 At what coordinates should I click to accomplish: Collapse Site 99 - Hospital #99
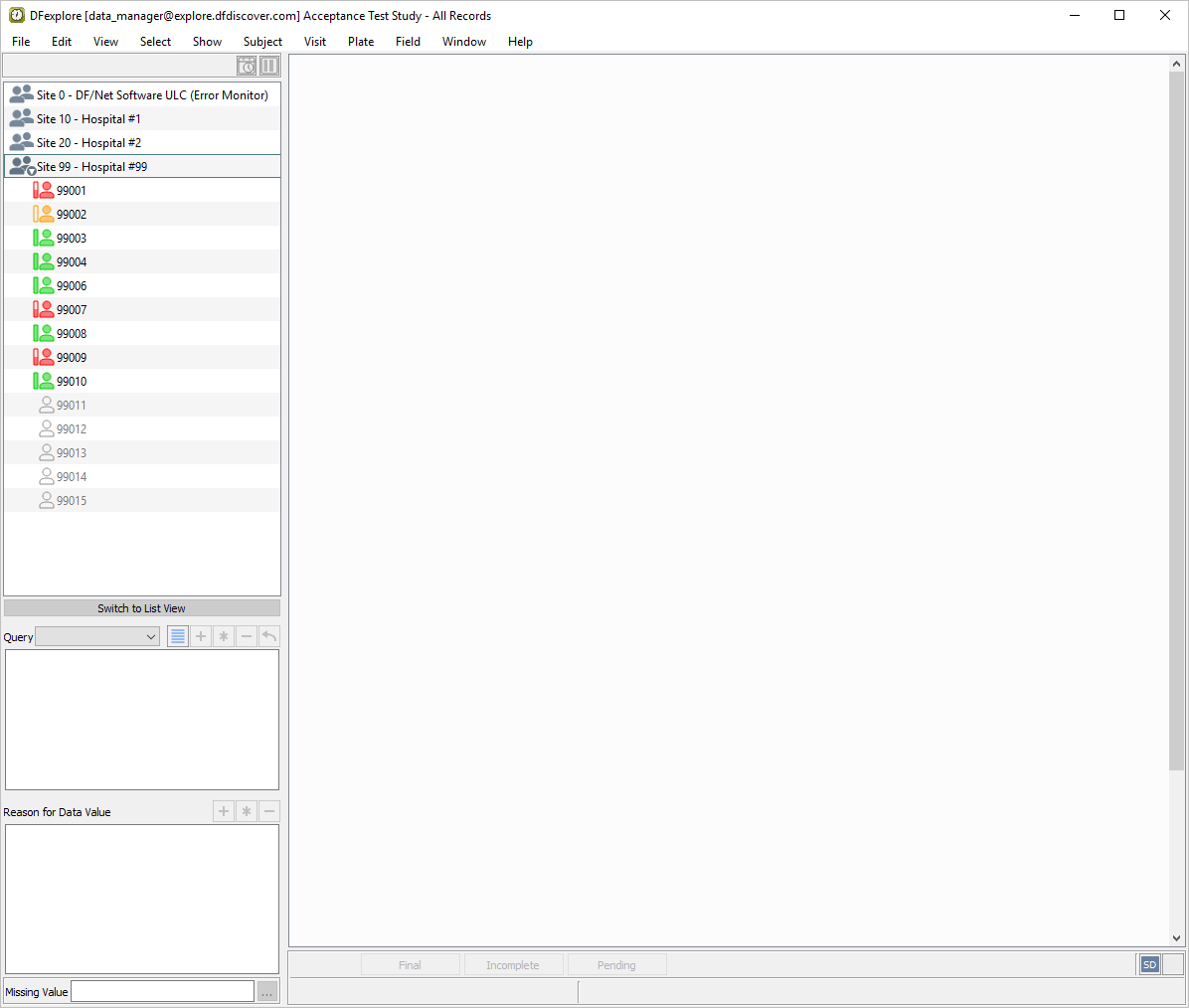(x=22, y=167)
